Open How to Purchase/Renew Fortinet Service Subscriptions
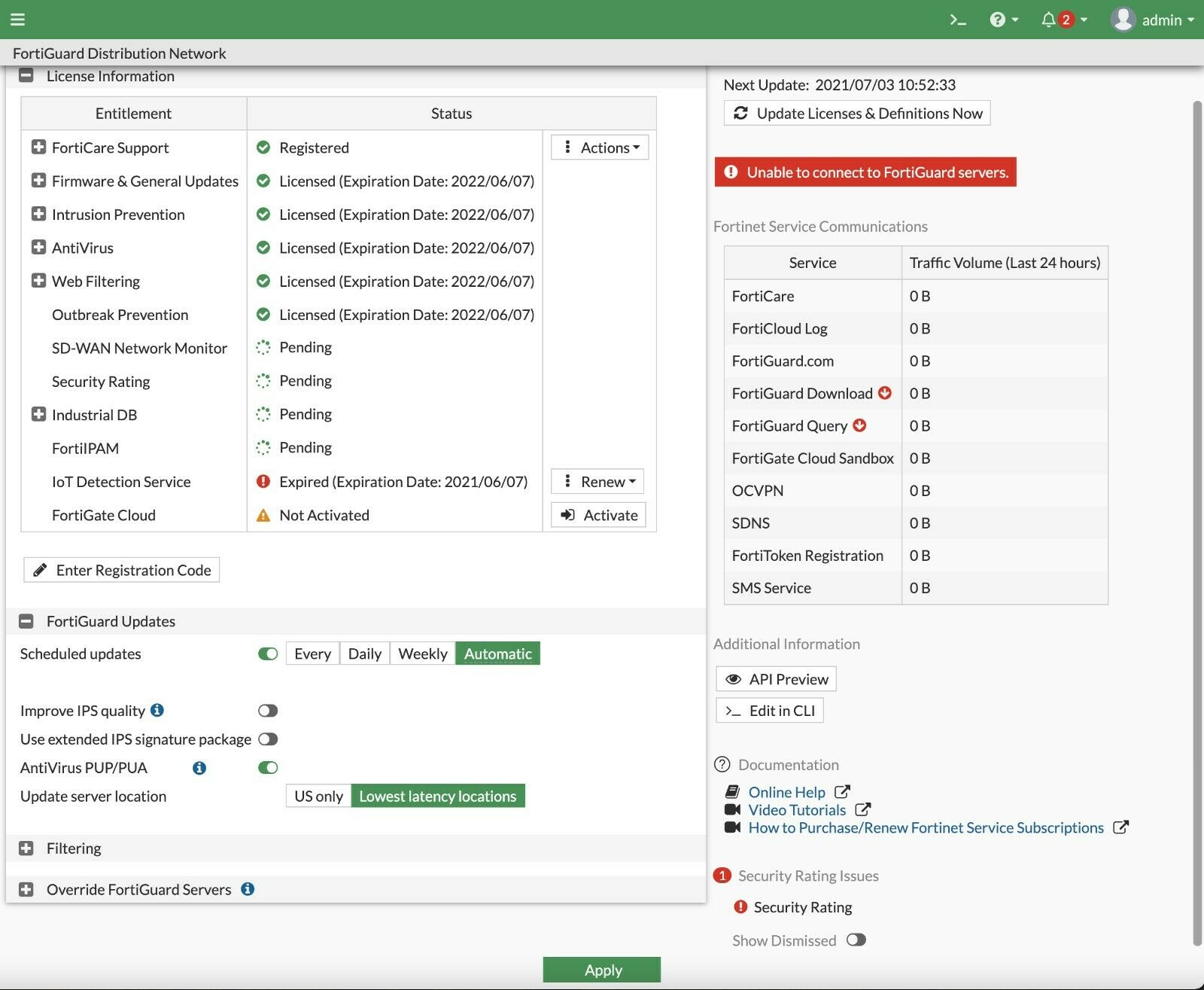1204x990 pixels. click(x=926, y=827)
